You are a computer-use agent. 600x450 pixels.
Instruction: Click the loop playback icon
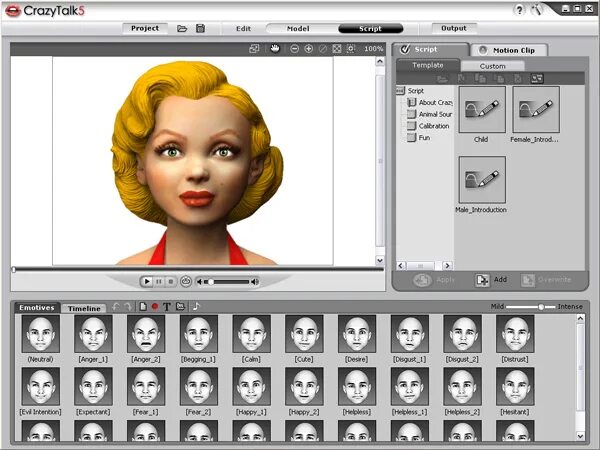(186, 282)
